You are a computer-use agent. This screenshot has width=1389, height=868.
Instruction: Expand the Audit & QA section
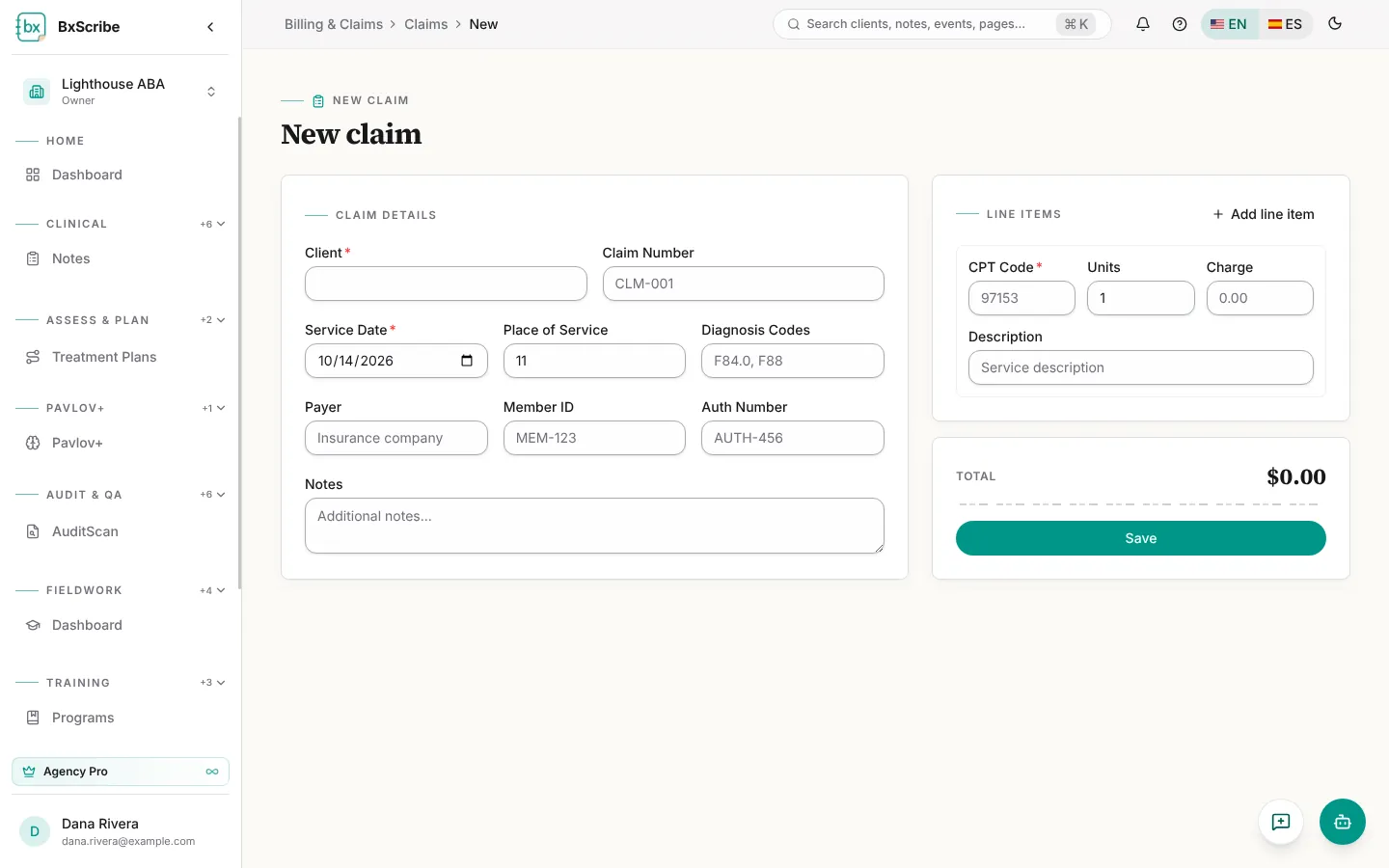[x=213, y=495]
